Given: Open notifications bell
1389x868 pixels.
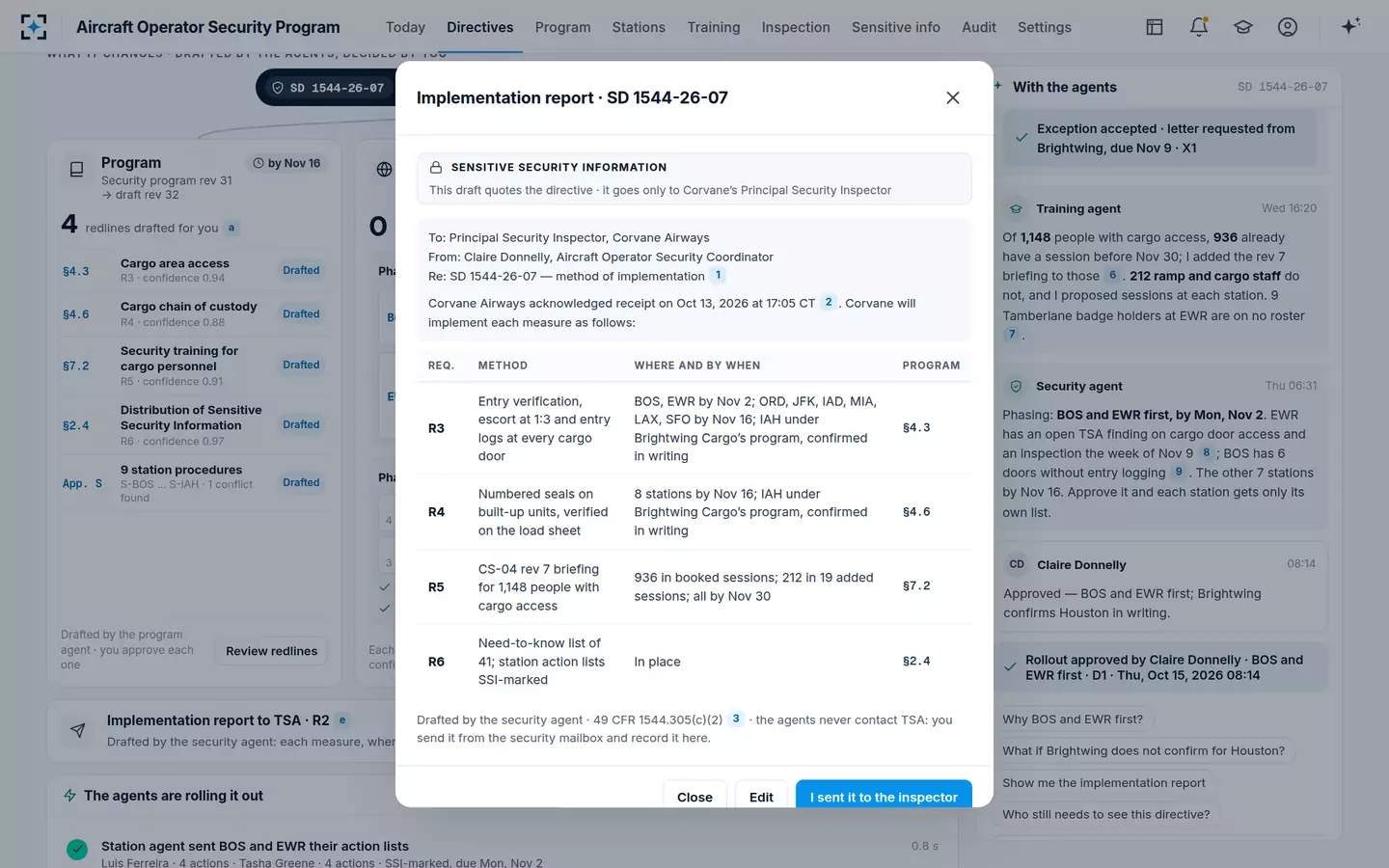Looking at the screenshot, I should (x=1199, y=27).
